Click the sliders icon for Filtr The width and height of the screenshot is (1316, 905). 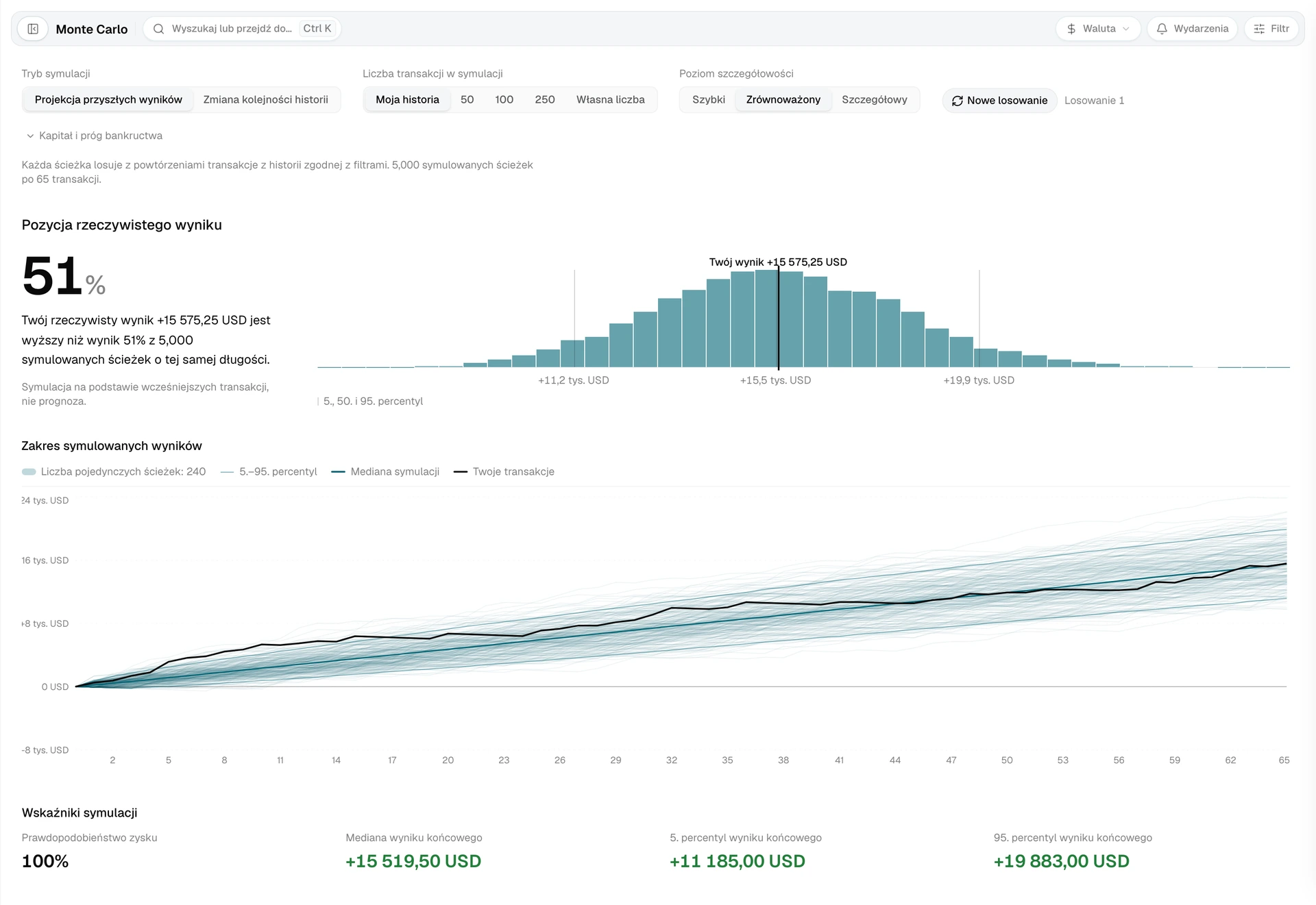coord(1259,29)
